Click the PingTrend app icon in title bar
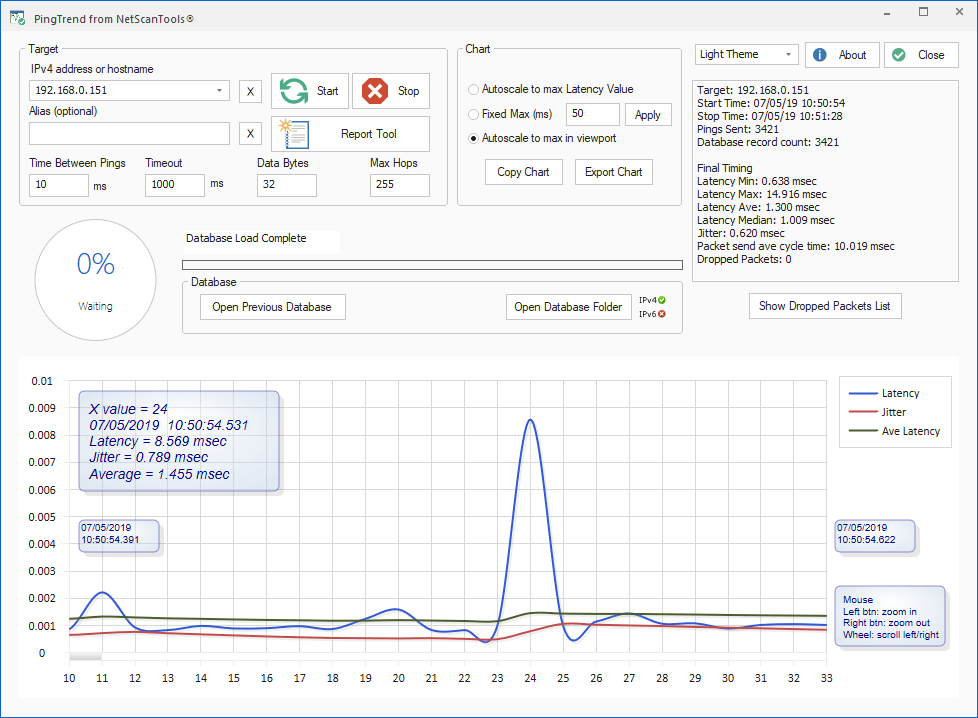This screenshot has width=978, height=718. (17, 18)
